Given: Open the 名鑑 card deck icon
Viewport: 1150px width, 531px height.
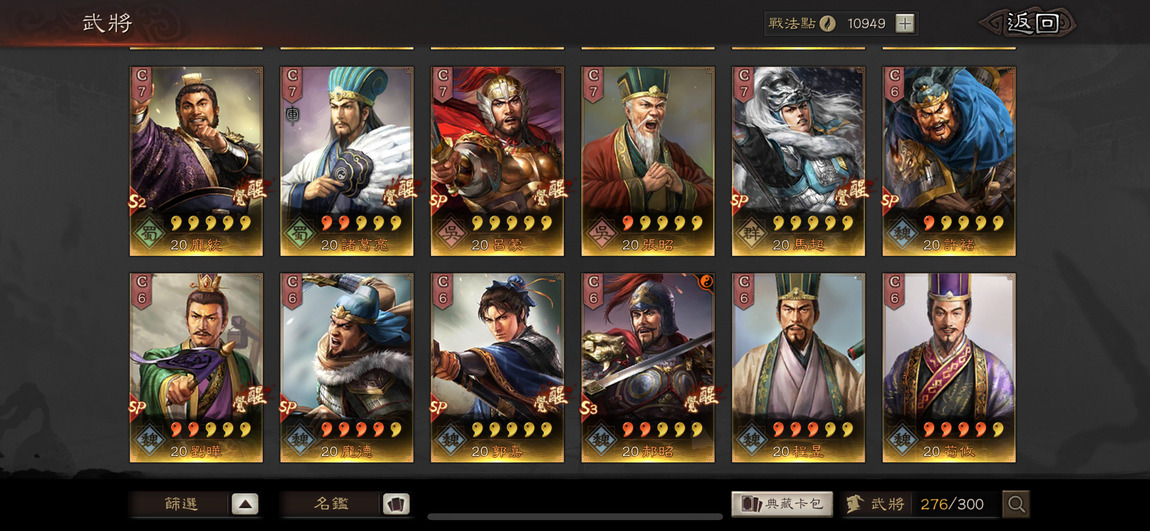Looking at the screenshot, I should [x=396, y=504].
